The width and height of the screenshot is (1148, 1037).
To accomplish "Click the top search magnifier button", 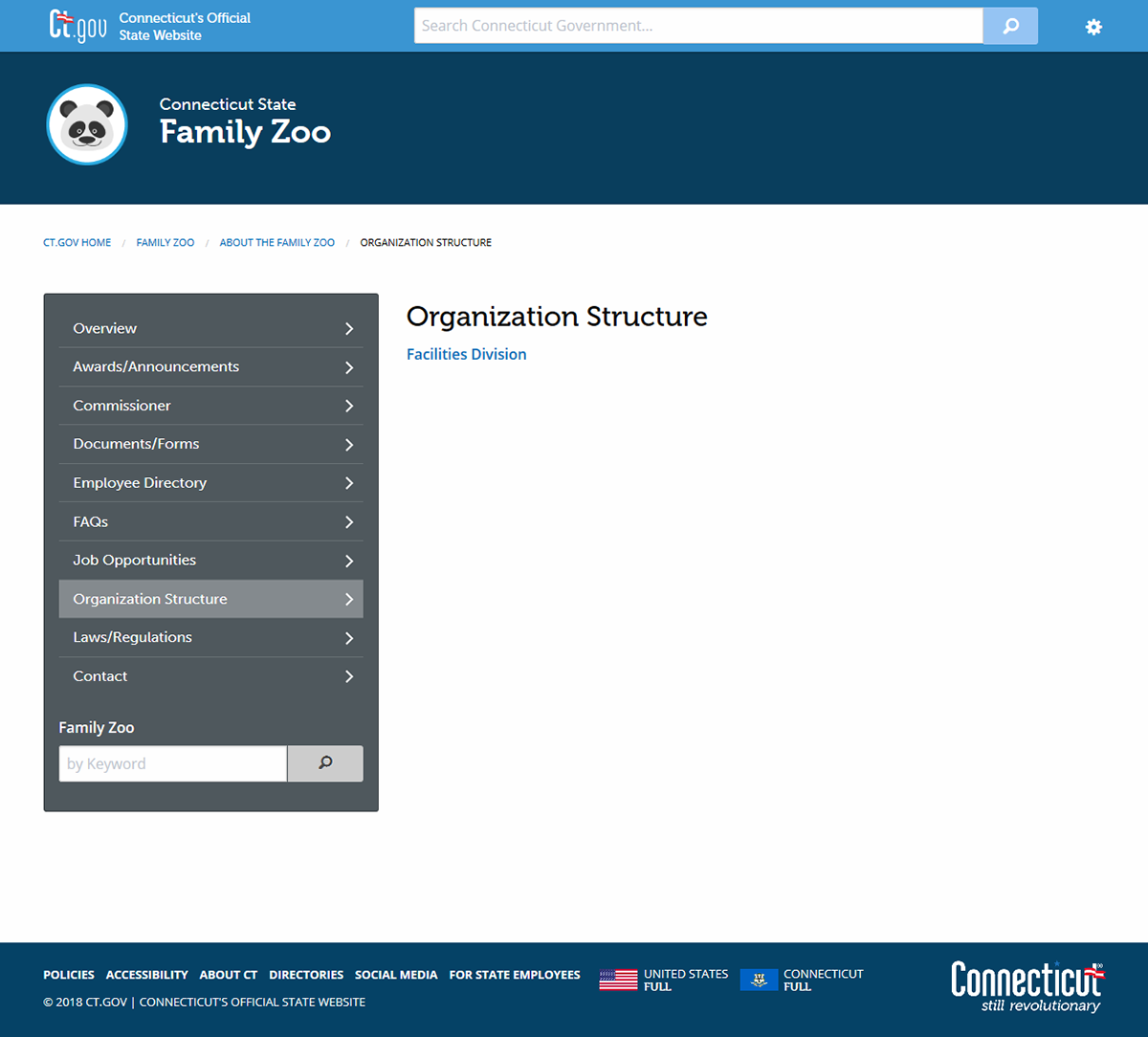I will 1010,26.
